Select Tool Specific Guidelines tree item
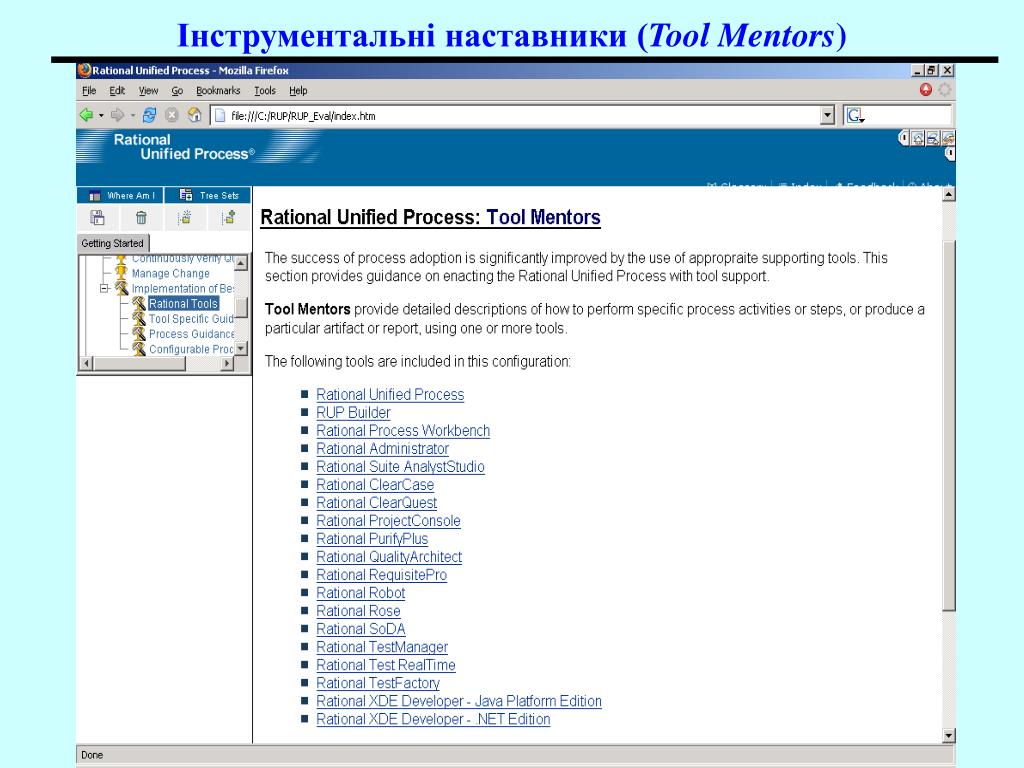 pyautogui.click(x=191, y=319)
